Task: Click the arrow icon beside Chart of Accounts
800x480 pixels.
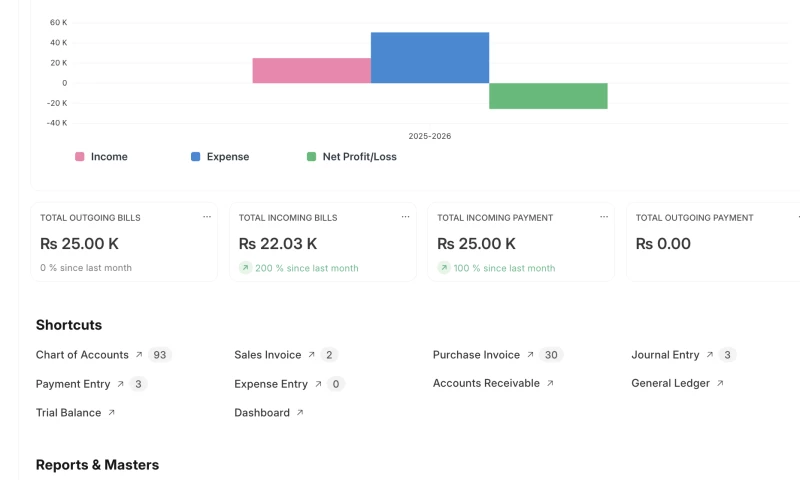Action: [x=139, y=355]
